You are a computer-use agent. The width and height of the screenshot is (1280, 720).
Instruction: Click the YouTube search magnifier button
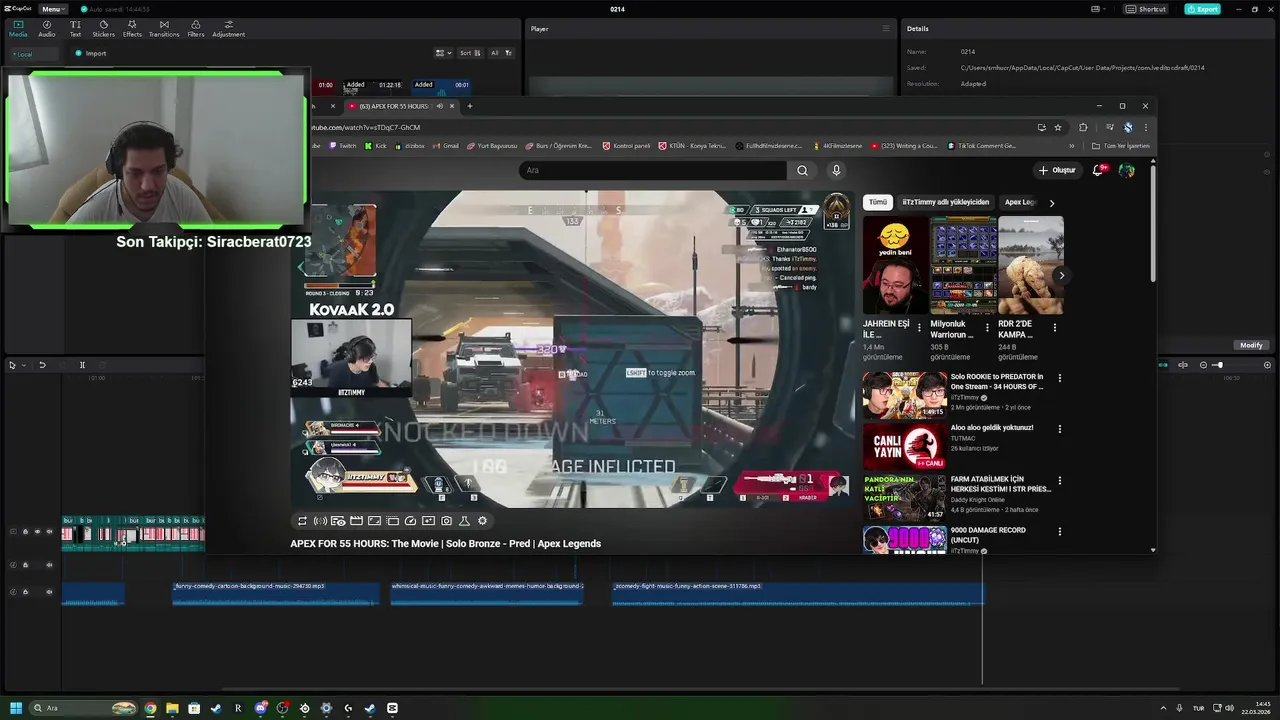coord(802,170)
